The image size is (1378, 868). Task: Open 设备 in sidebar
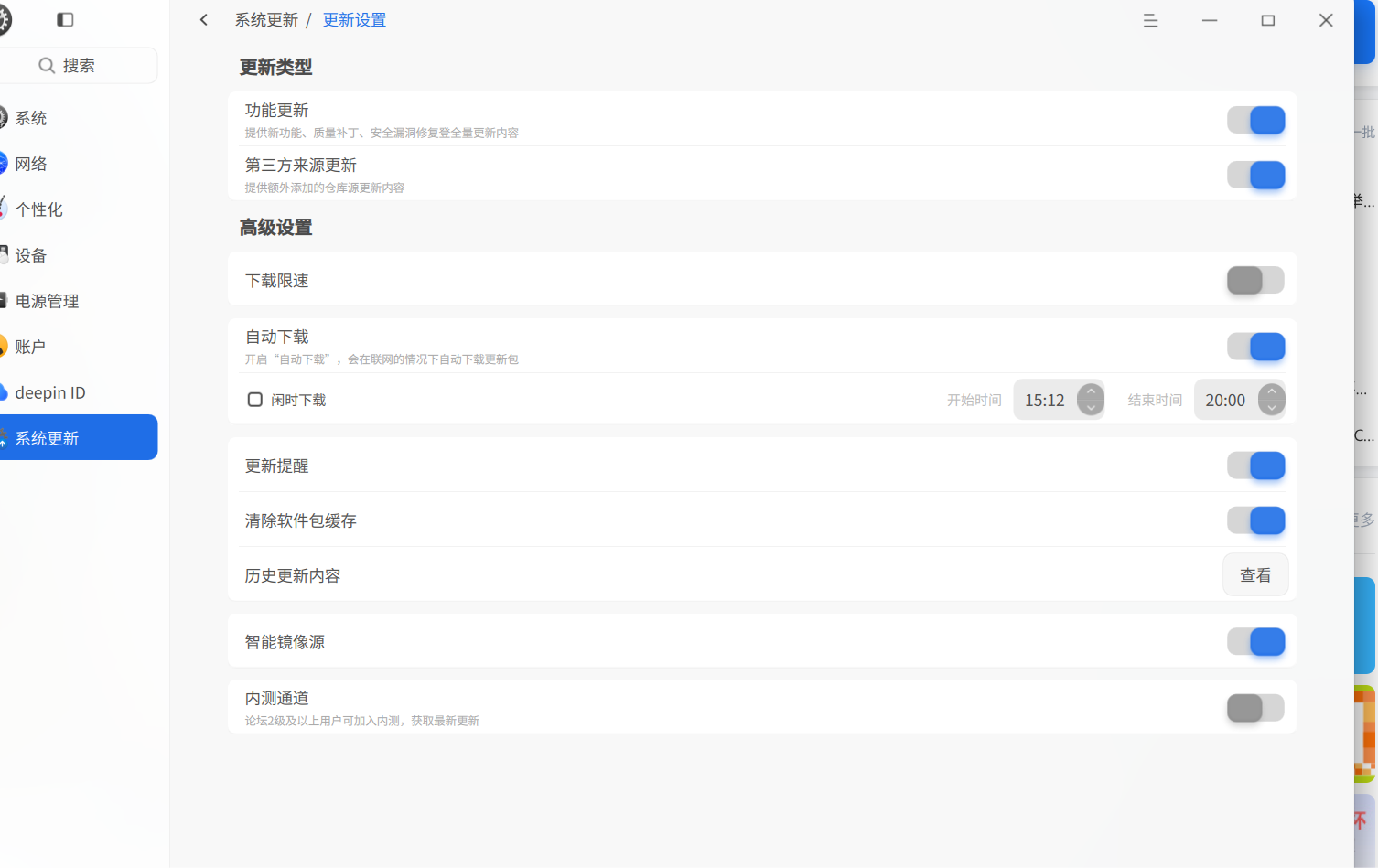tap(77, 255)
